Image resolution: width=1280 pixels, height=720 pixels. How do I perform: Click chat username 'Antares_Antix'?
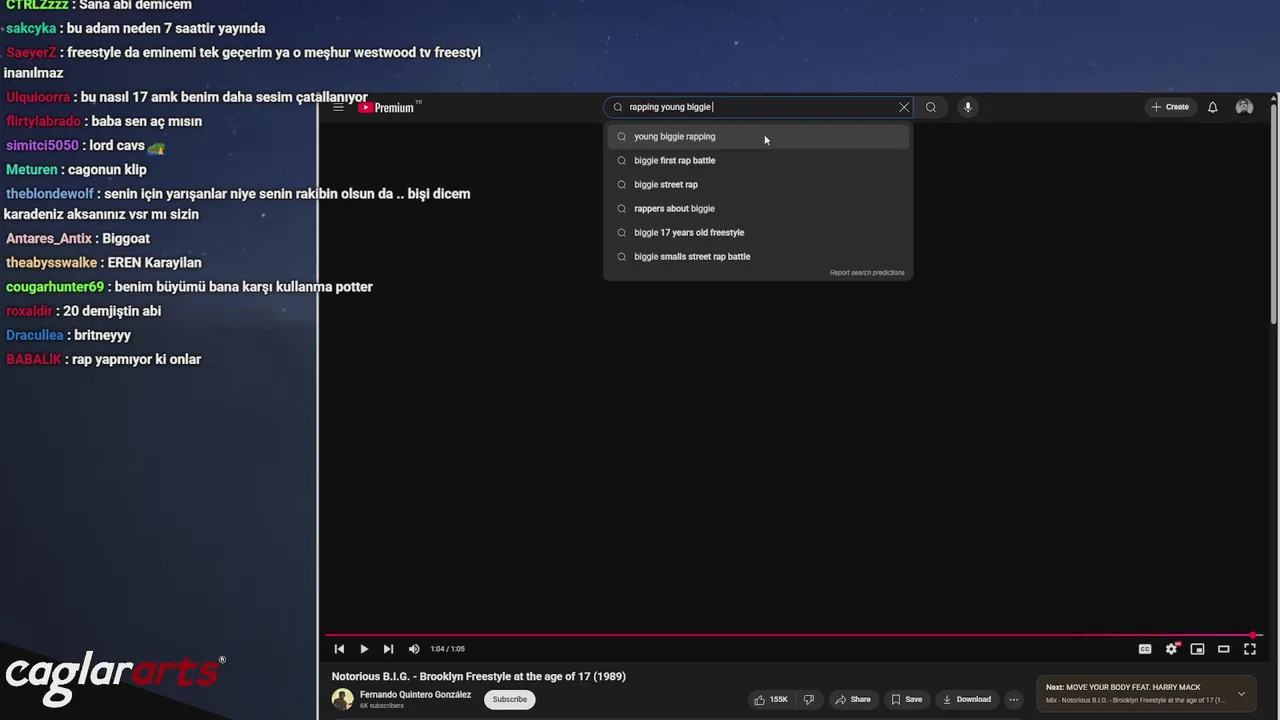[48, 238]
